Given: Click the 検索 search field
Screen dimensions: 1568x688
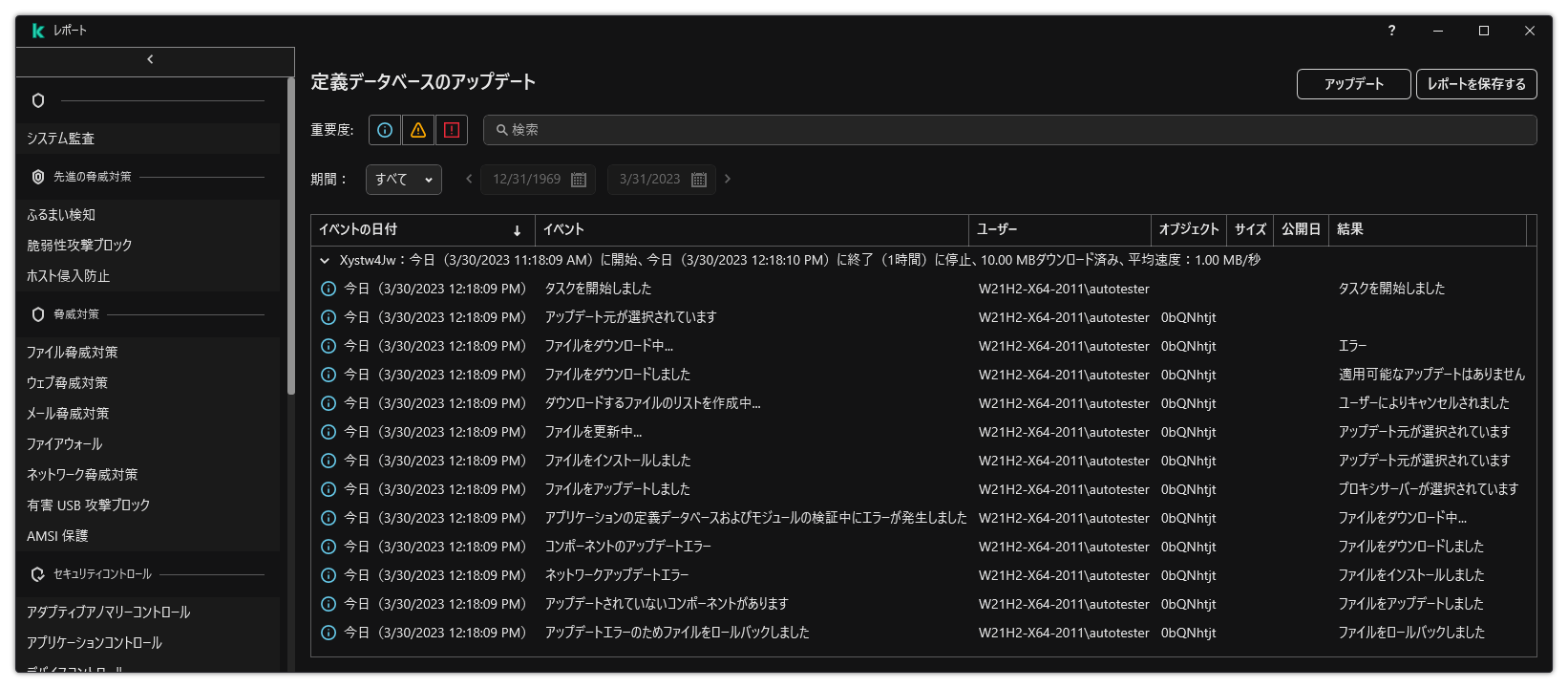Looking at the screenshot, I should 1010,130.
